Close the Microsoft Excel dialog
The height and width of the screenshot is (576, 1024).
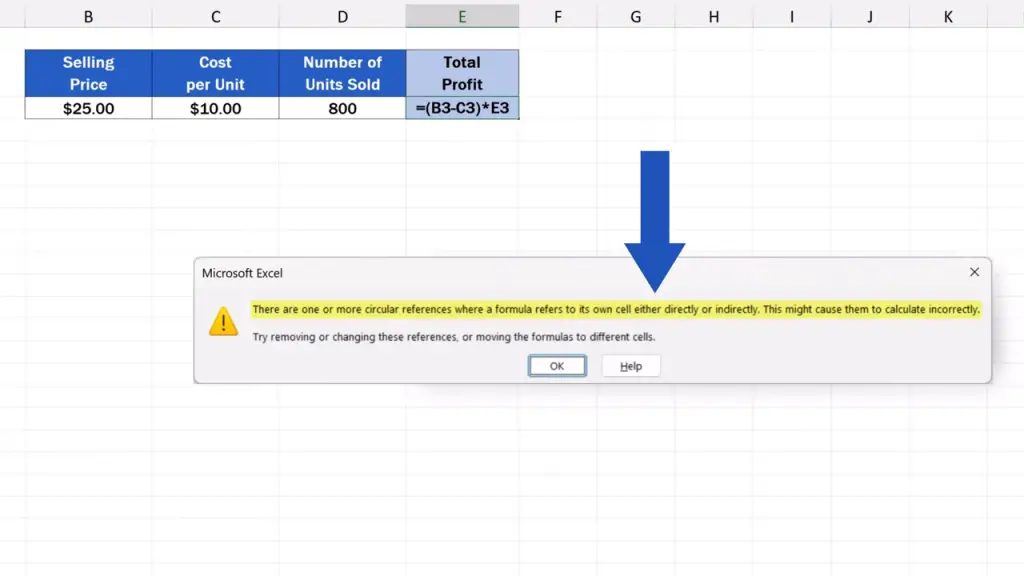974,272
